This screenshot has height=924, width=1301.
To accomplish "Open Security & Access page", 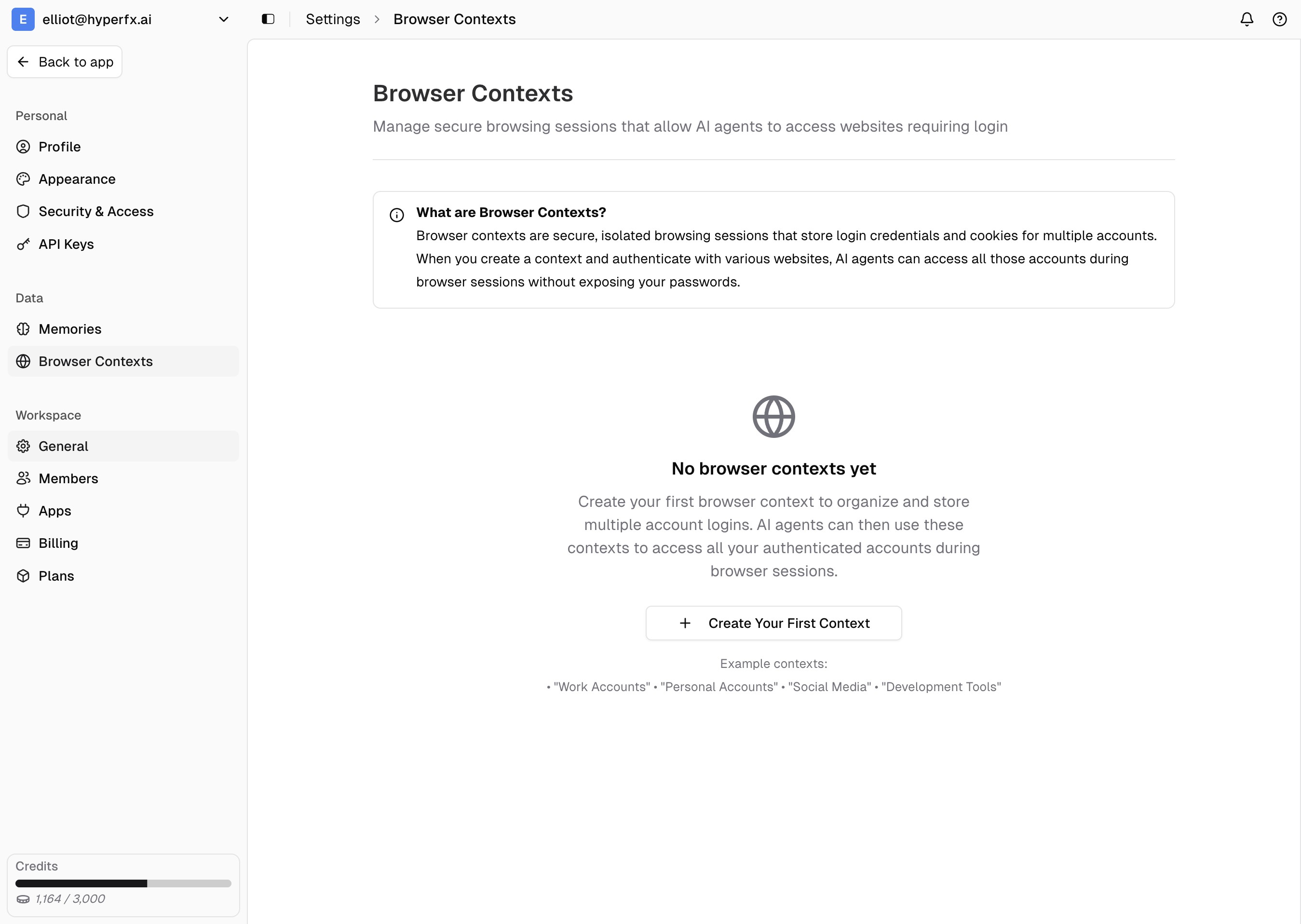I will click(x=95, y=212).
